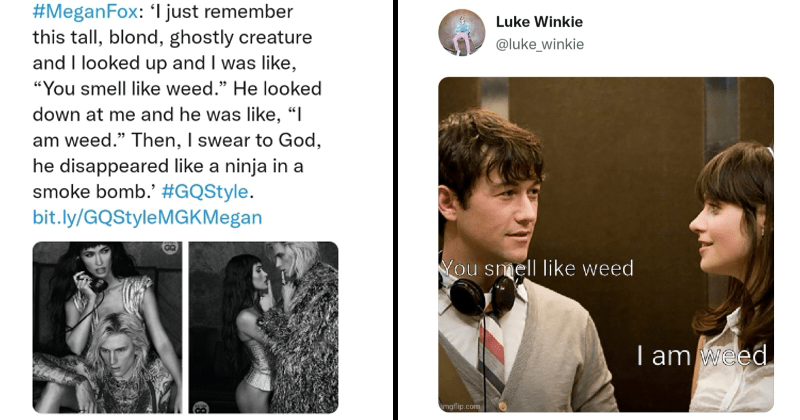Click the "You smell like weed" meme caption

(537, 268)
